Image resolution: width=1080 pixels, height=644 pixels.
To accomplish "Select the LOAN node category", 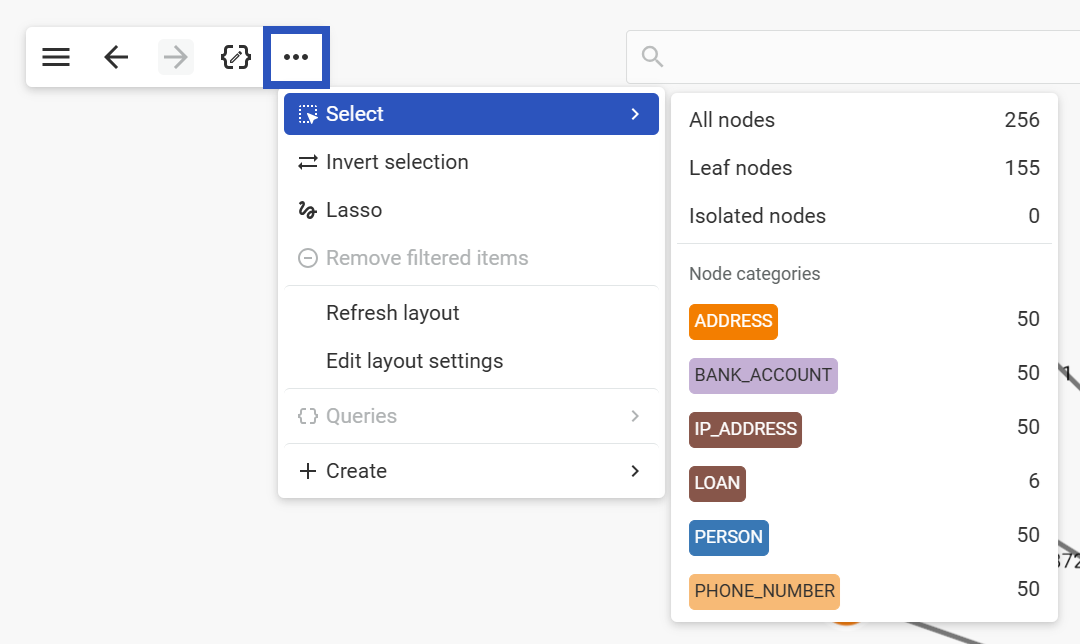I will click(717, 483).
